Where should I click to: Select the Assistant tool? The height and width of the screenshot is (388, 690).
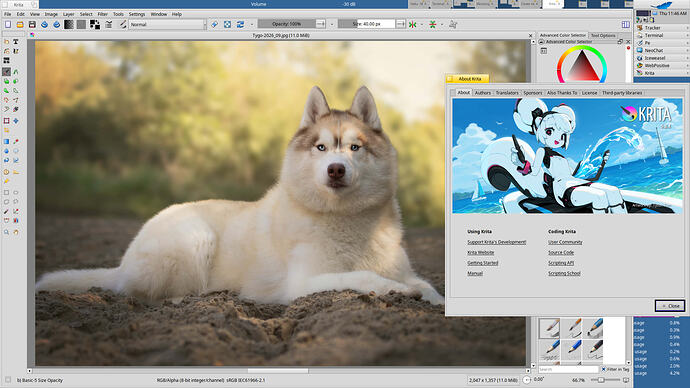point(6,172)
